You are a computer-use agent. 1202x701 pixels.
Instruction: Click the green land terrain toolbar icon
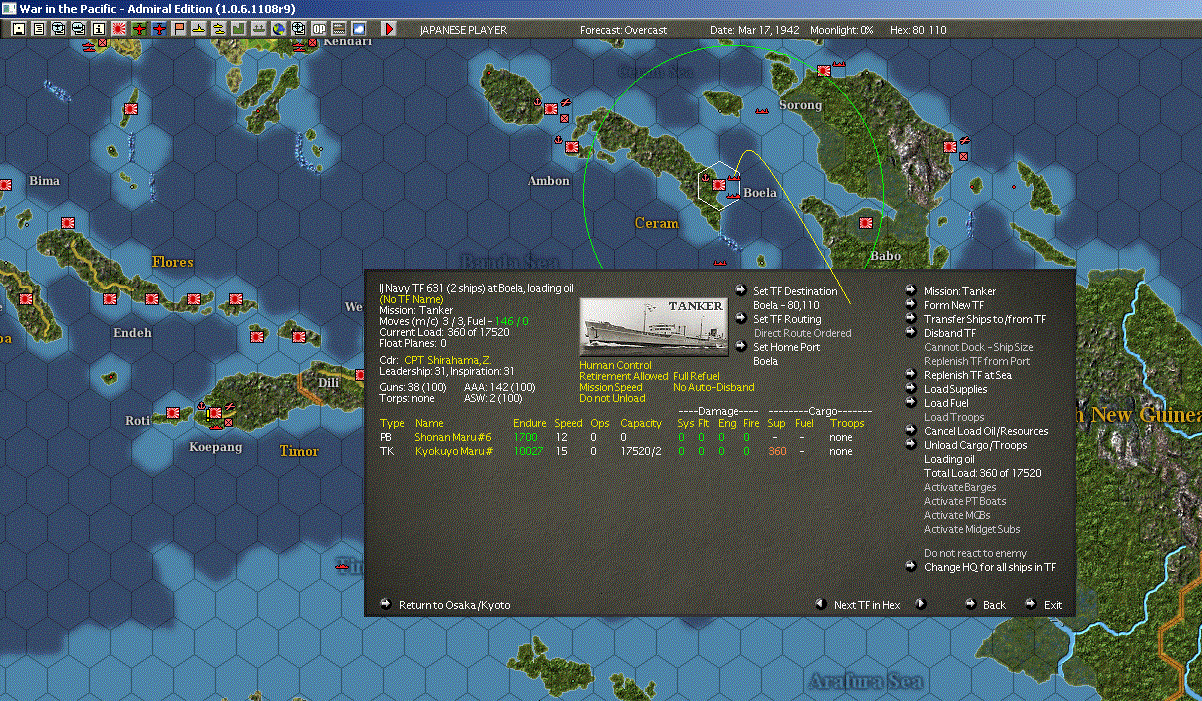point(239,29)
